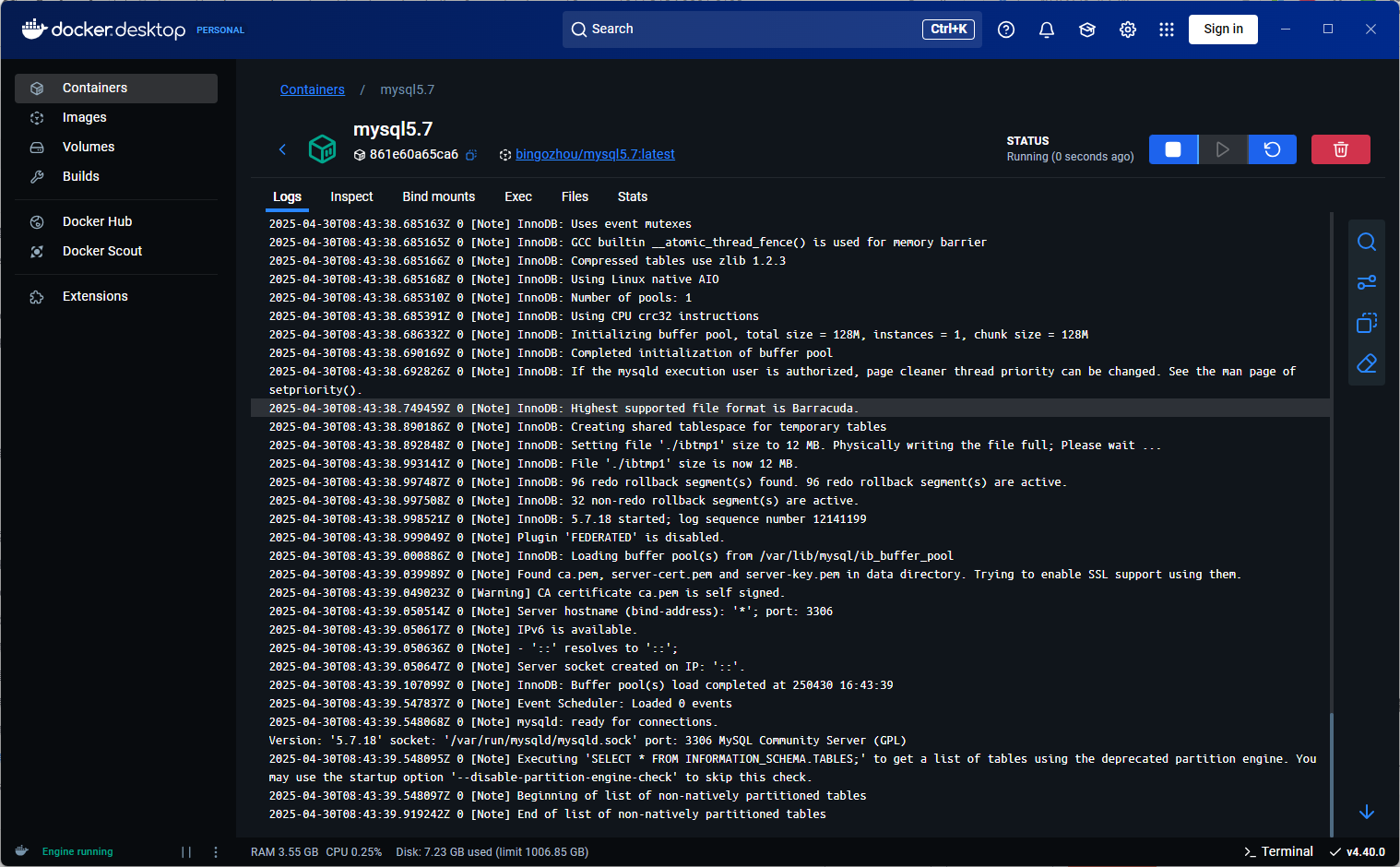
Task: Switch to the Stats tab
Action: point(633,196)
